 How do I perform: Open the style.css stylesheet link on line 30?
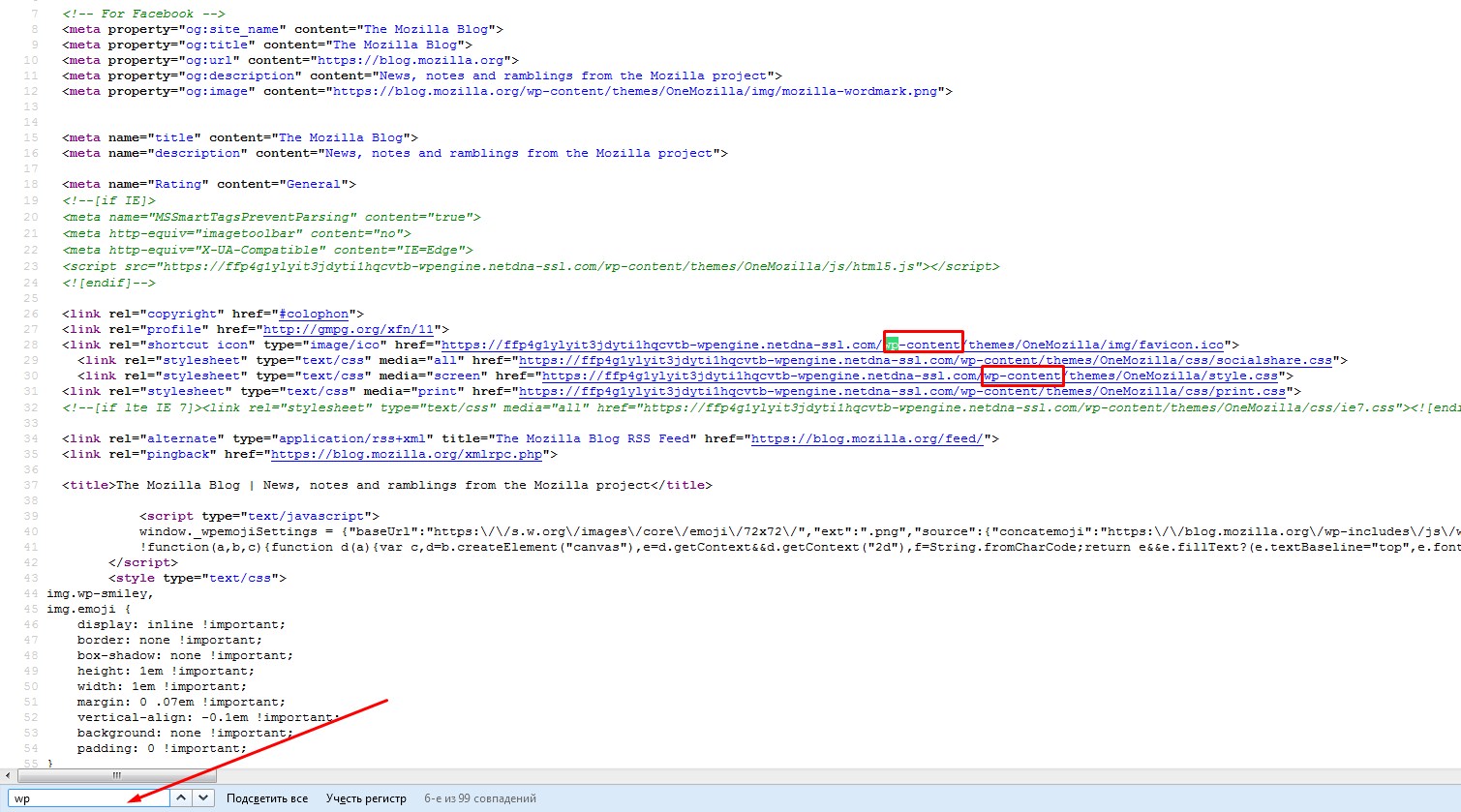click(910, 376)
